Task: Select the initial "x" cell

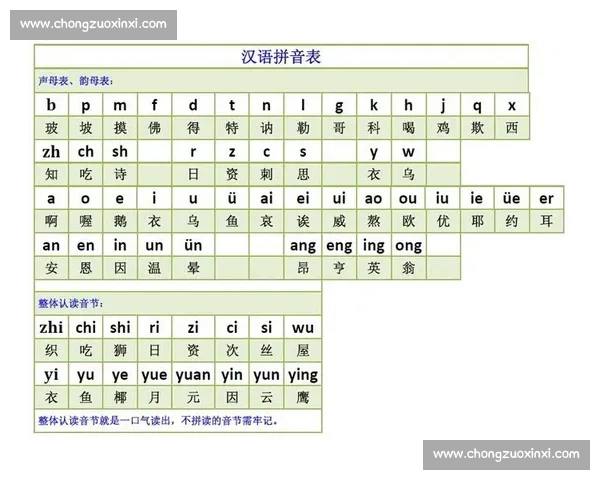Action: coord(512,105)
